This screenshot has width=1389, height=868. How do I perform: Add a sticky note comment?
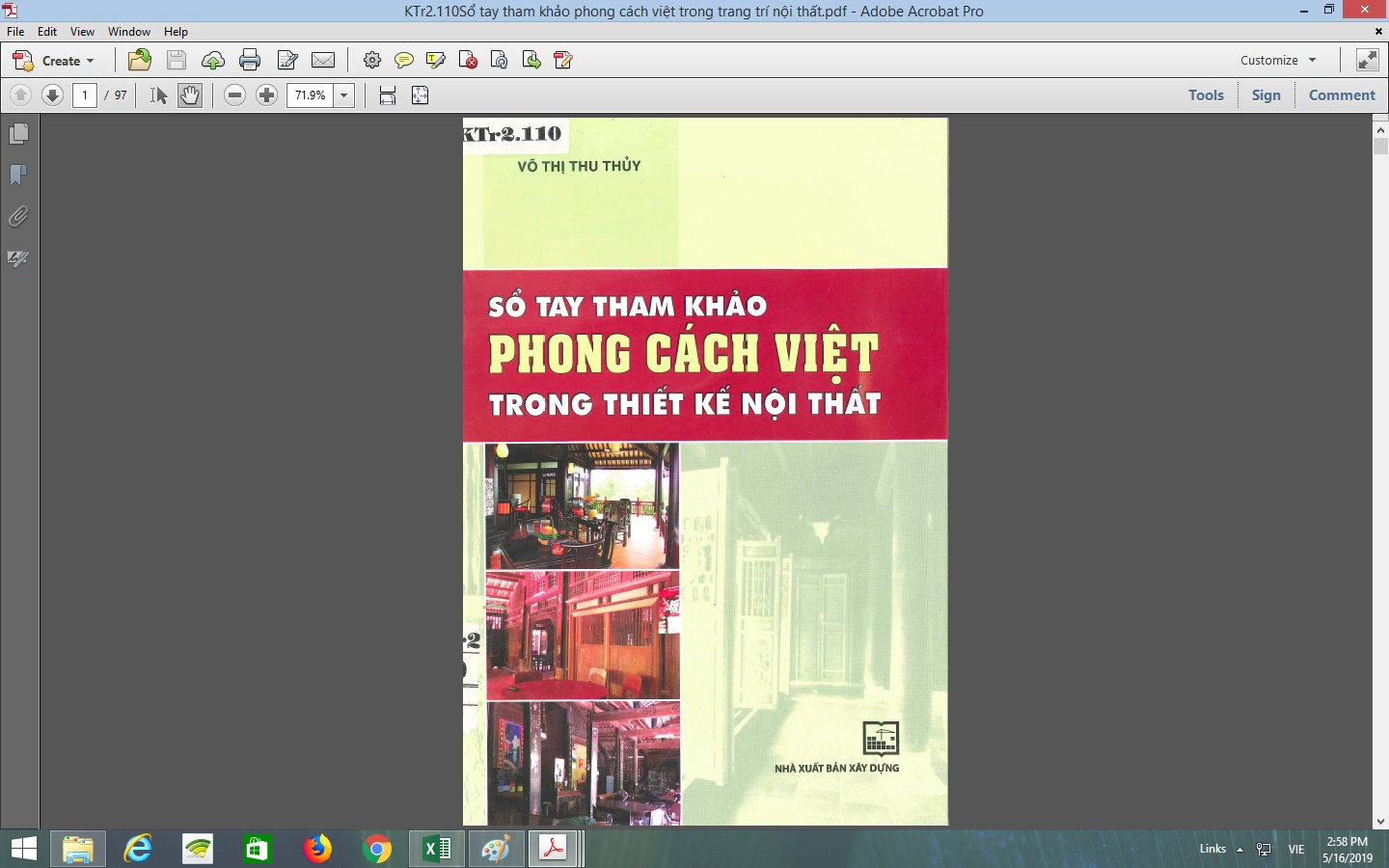[404, 60]
